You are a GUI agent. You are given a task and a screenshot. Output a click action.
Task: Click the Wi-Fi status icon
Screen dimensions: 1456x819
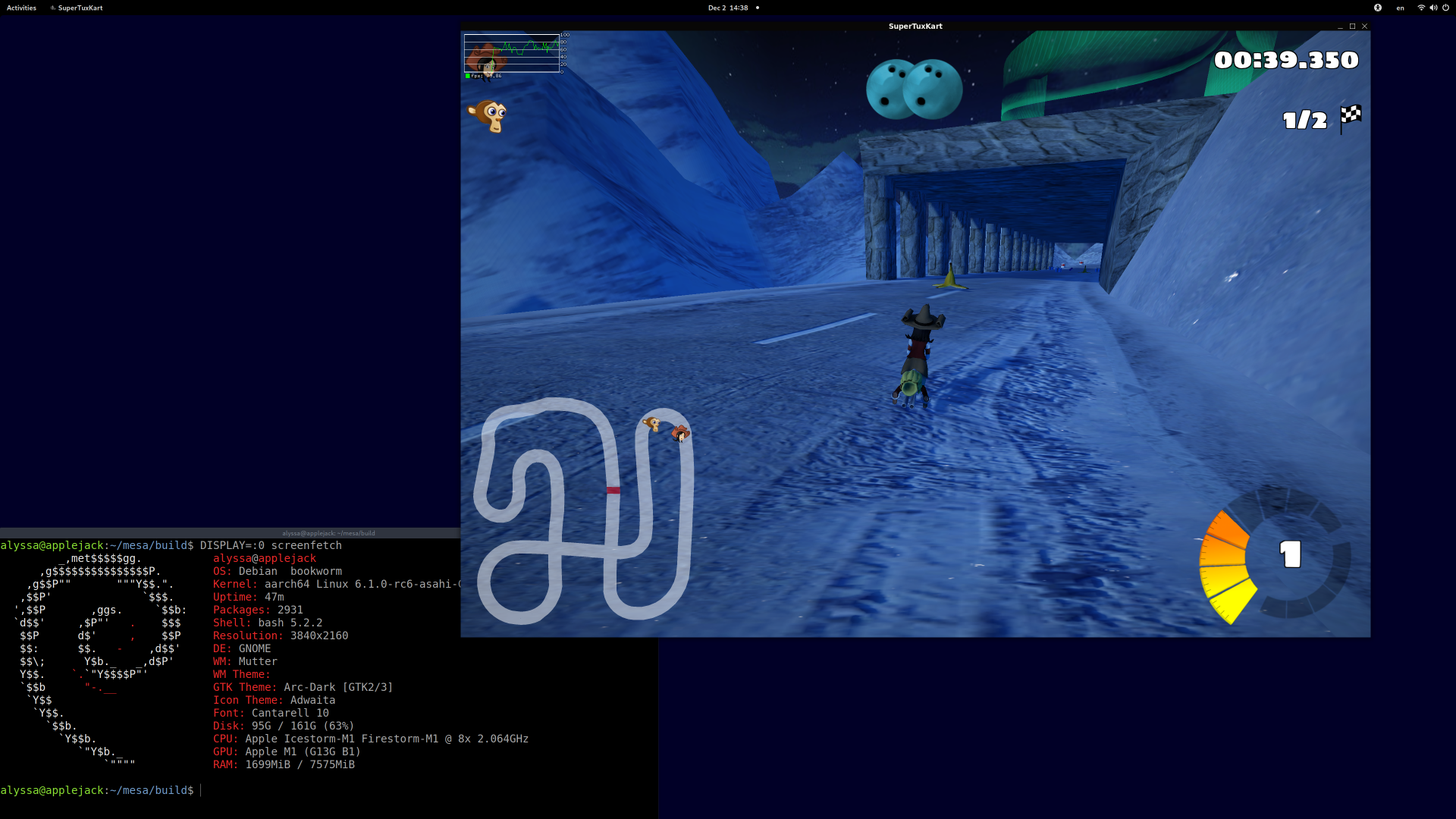click(1420, 8)
